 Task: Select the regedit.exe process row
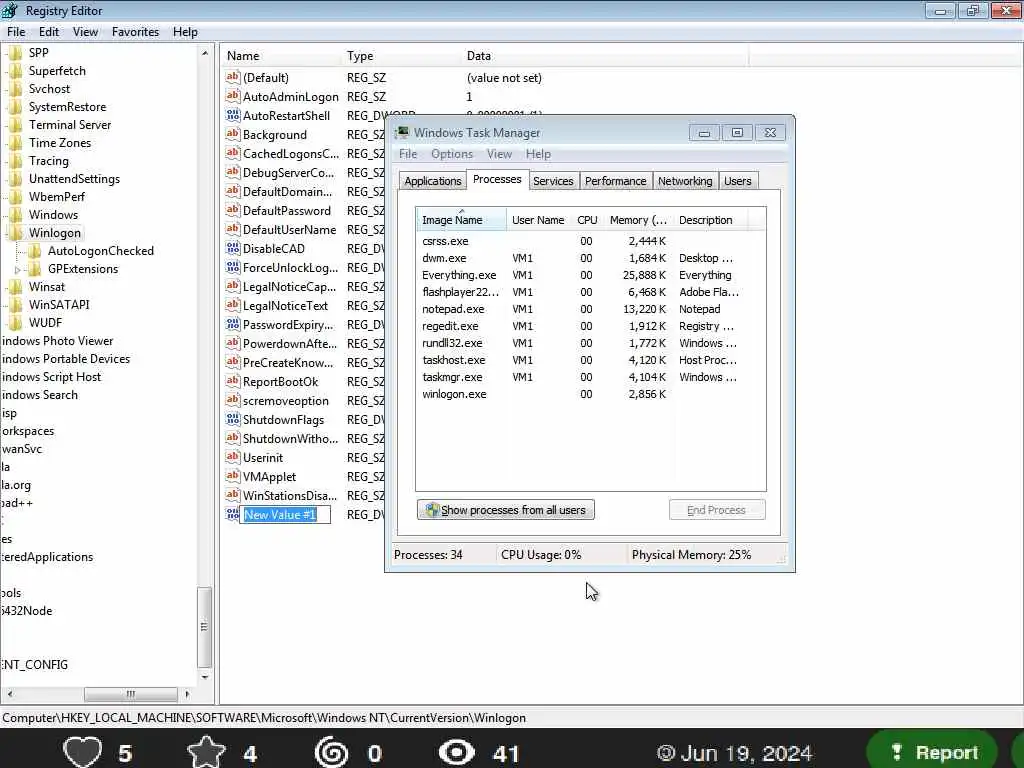(x=590, y=326)
